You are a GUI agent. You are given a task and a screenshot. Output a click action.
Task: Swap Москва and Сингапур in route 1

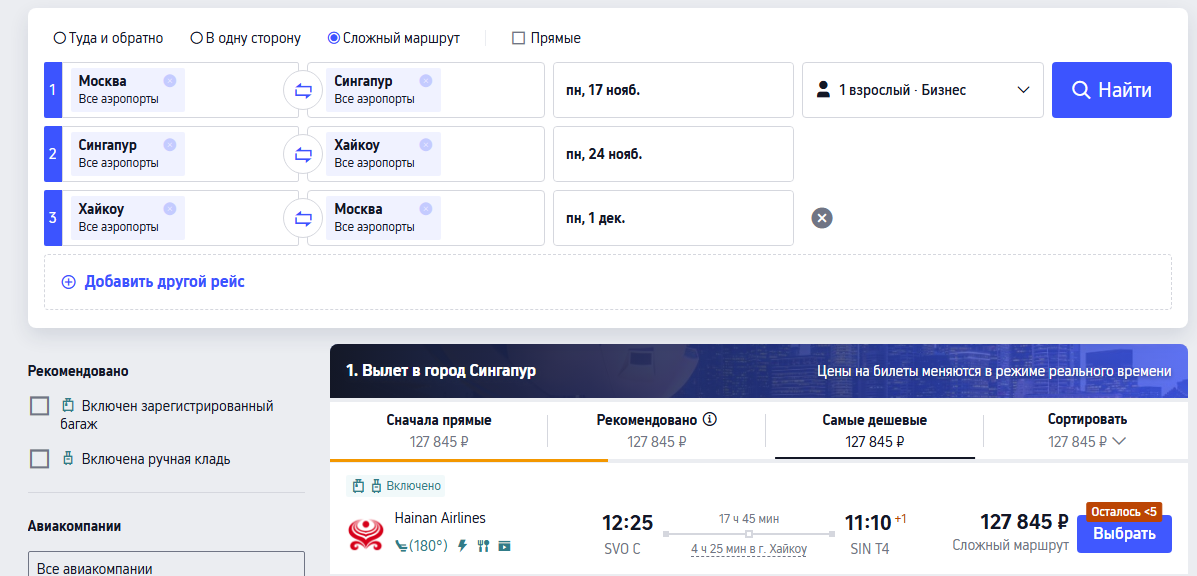[x=303, y=91]
